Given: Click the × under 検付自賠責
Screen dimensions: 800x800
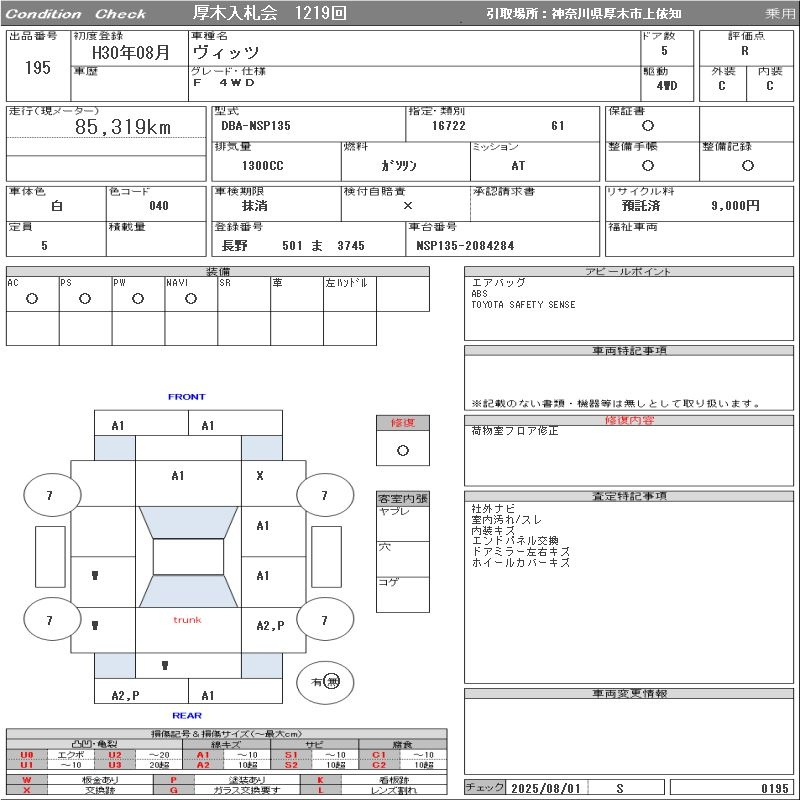Looking at the screenshot, I should click(x=408, y=206).
